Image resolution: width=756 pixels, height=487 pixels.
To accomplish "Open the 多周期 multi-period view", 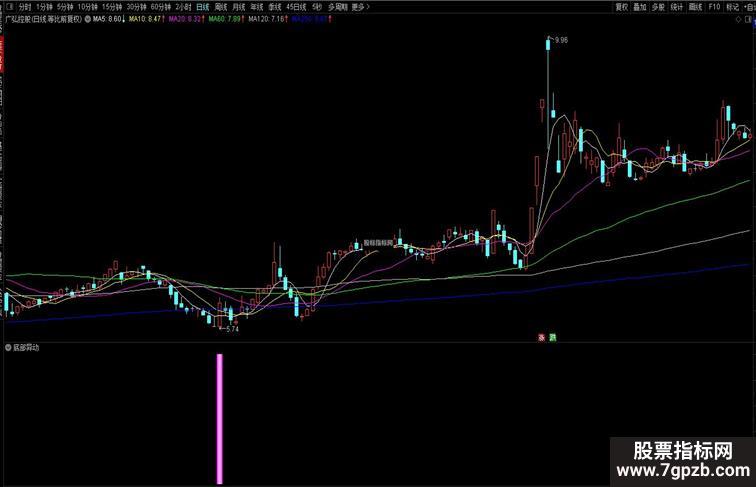I will tap(338, 7).
